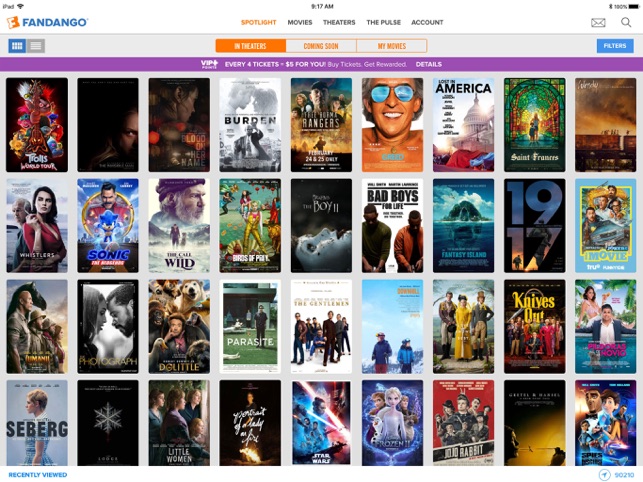This screenshot has width=643, height=482.
Task: Open The Photograph poster
Action: [108, 327]
